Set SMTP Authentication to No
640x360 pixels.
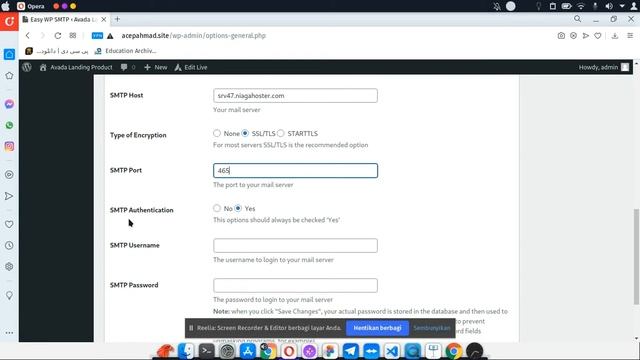(217, 208)
